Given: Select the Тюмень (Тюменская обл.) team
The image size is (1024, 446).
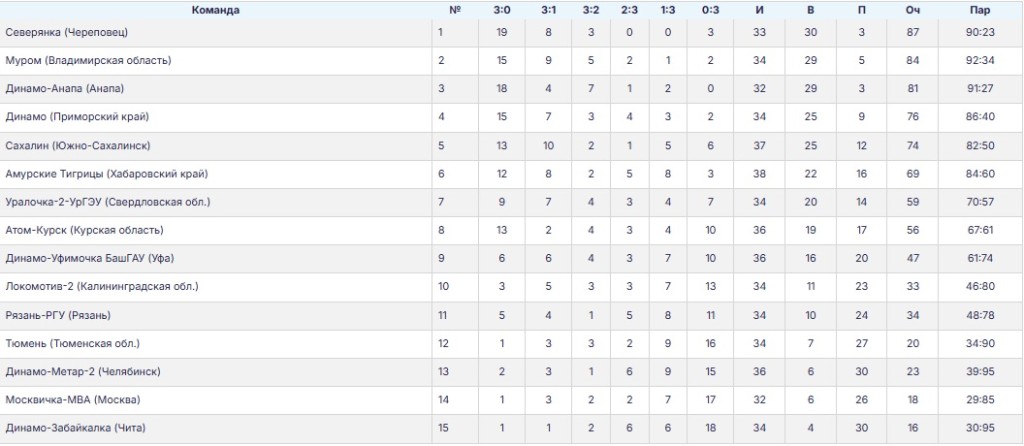Looking at the screenshot, I should [x=71, y=344].
